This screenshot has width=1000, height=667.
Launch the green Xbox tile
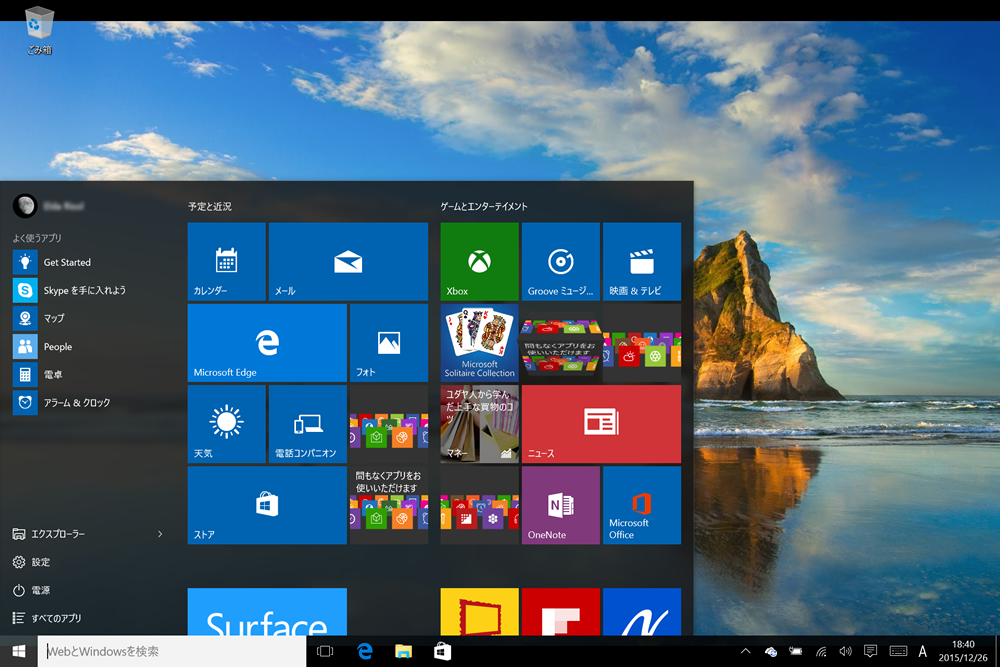click(480, 261)
